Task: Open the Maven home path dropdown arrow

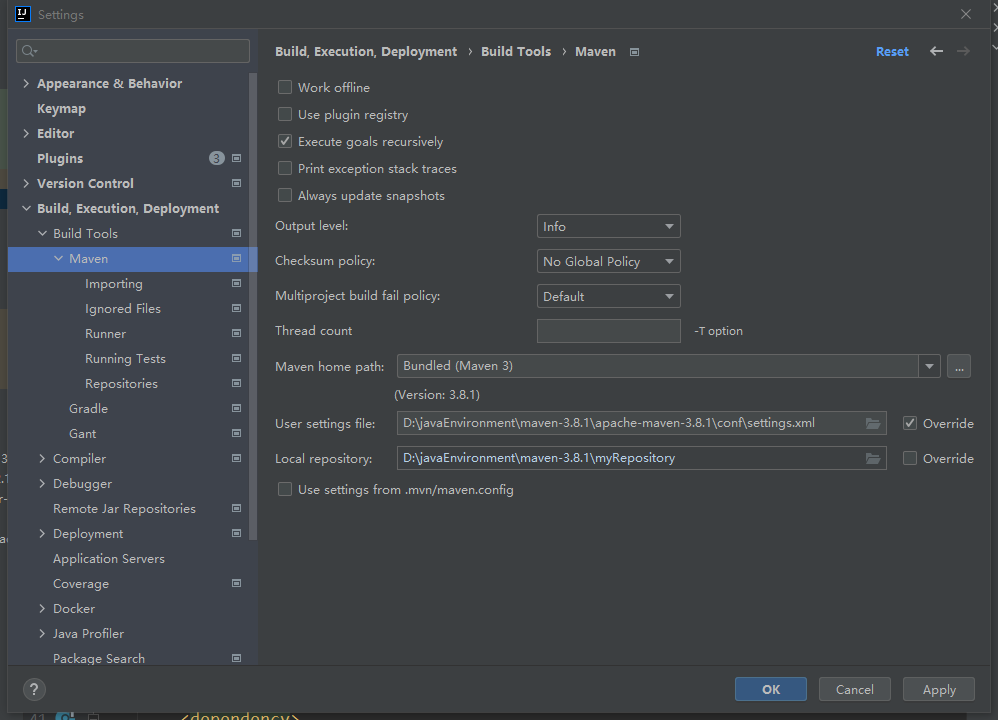Action: [929, 366]
